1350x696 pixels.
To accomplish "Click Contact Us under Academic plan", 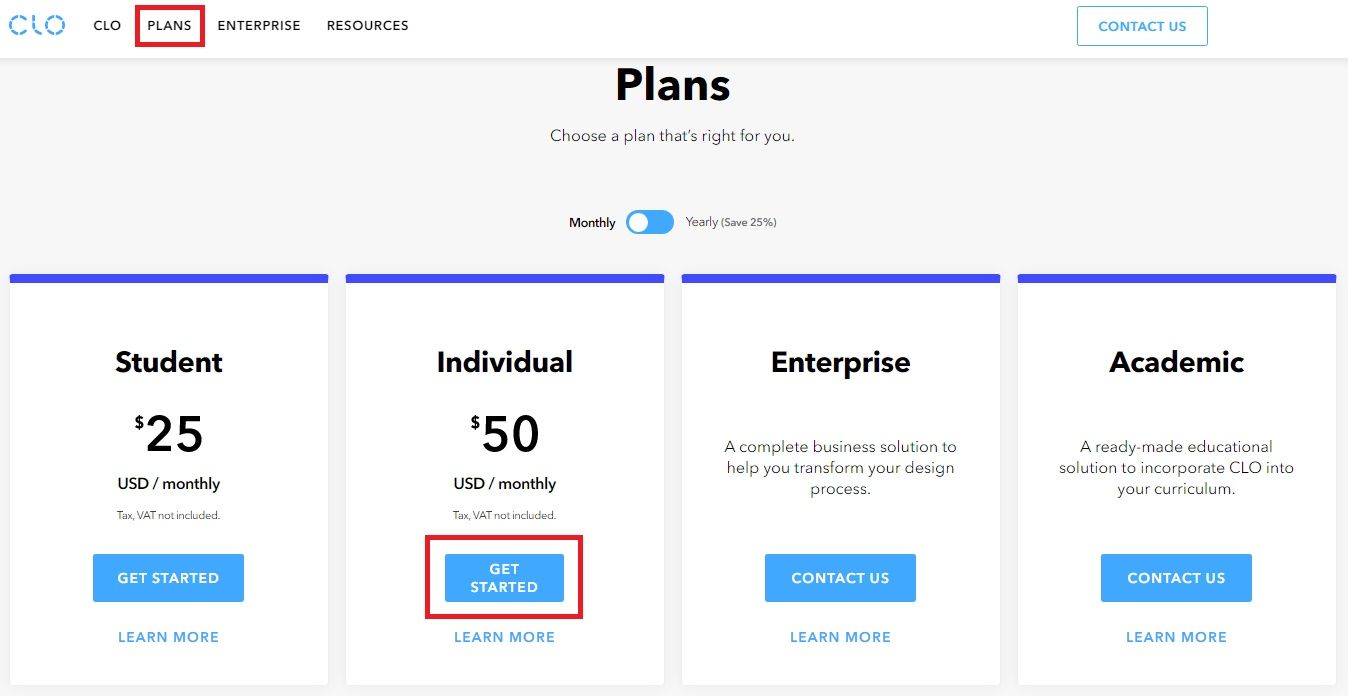I will point(1176,578).
